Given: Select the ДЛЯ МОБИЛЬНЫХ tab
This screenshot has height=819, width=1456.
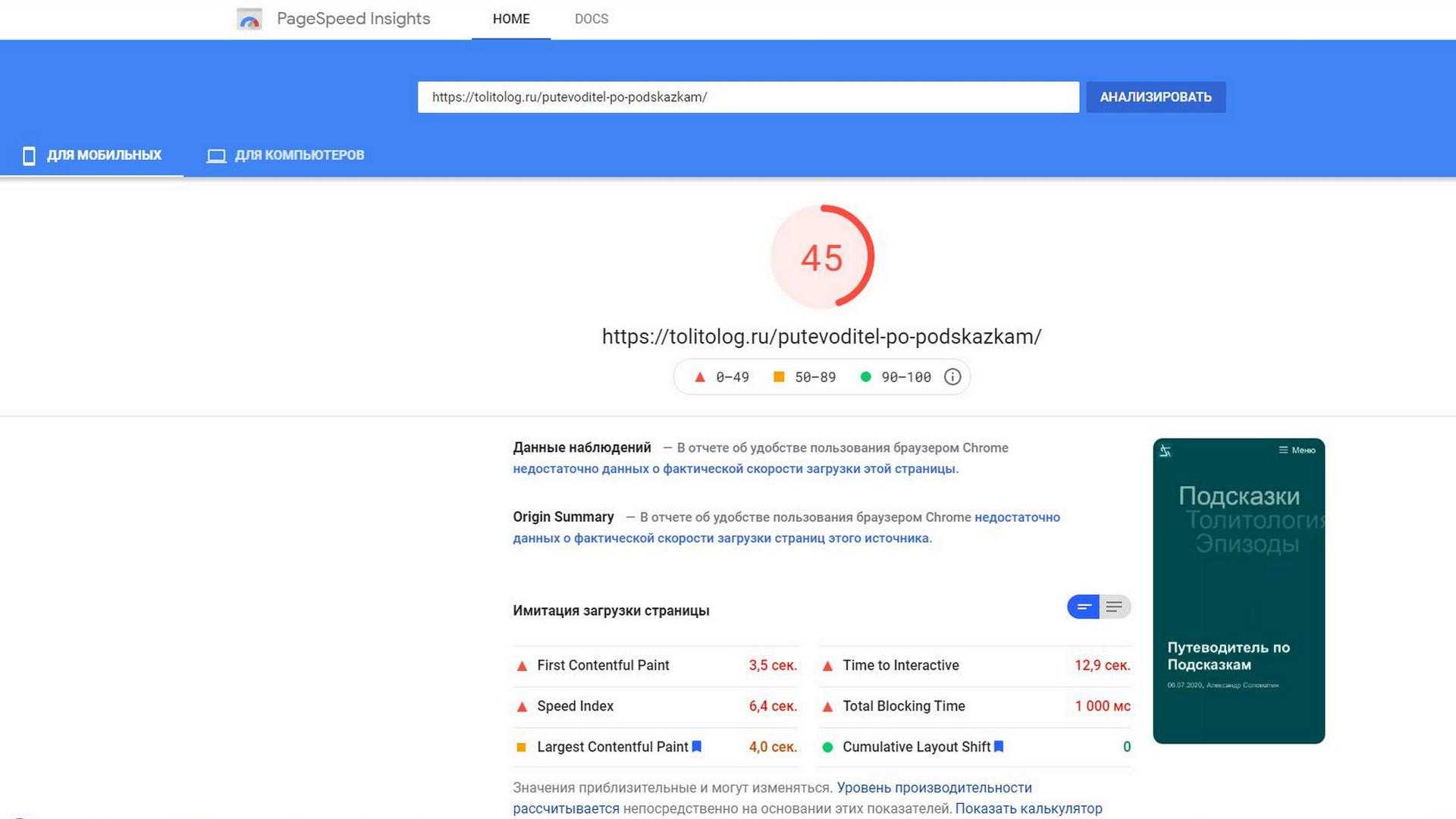Looking at the screenshot, I should coord(92,155).
